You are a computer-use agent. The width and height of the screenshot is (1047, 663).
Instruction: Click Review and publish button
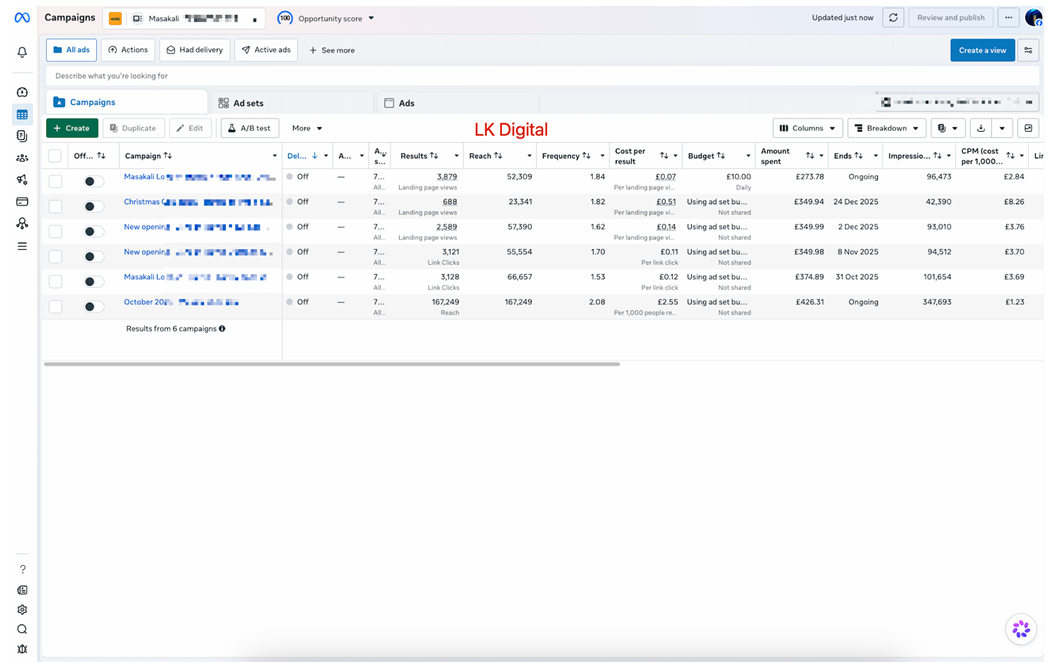pyautogui.click(x=951, y=18)
